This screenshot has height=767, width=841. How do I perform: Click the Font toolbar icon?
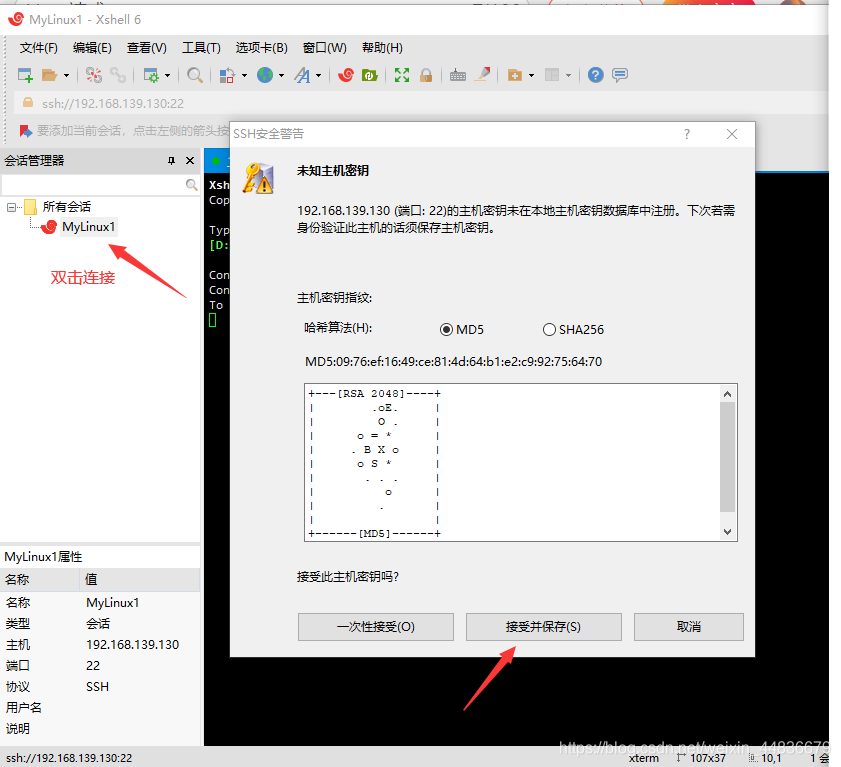coord(303,75)
